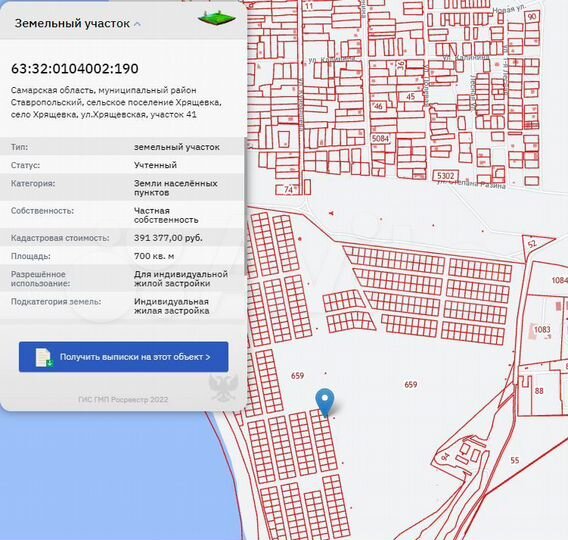The image size is (568, 540).
Task: Click the Статус Учтенный row
Action: pyautogui.click(x=122, y=165)
